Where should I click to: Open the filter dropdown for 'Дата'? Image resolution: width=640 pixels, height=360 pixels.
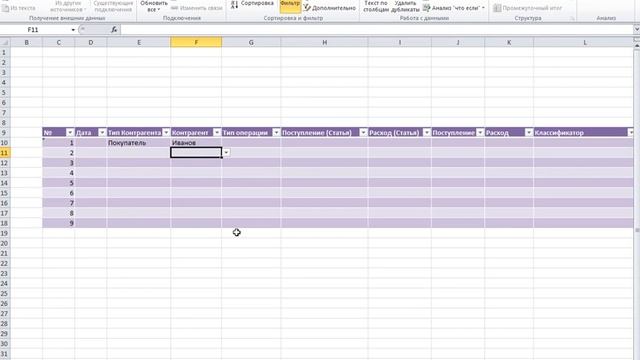click(102, 133)
